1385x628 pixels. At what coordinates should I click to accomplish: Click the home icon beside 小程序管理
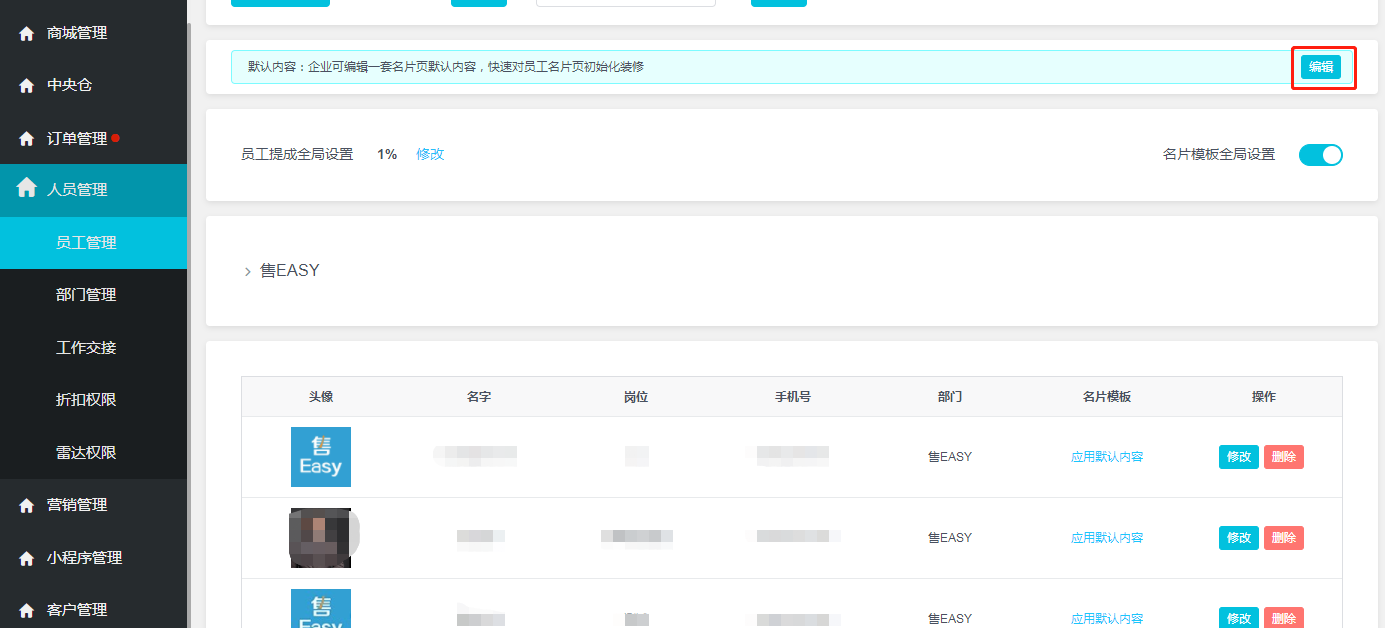click(27, 558)
